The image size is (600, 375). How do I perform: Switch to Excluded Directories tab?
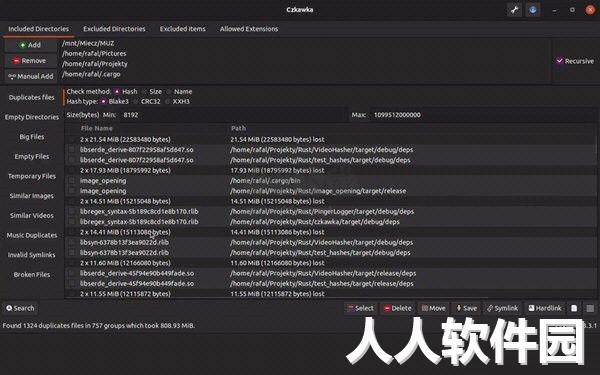tap(114, 29)
